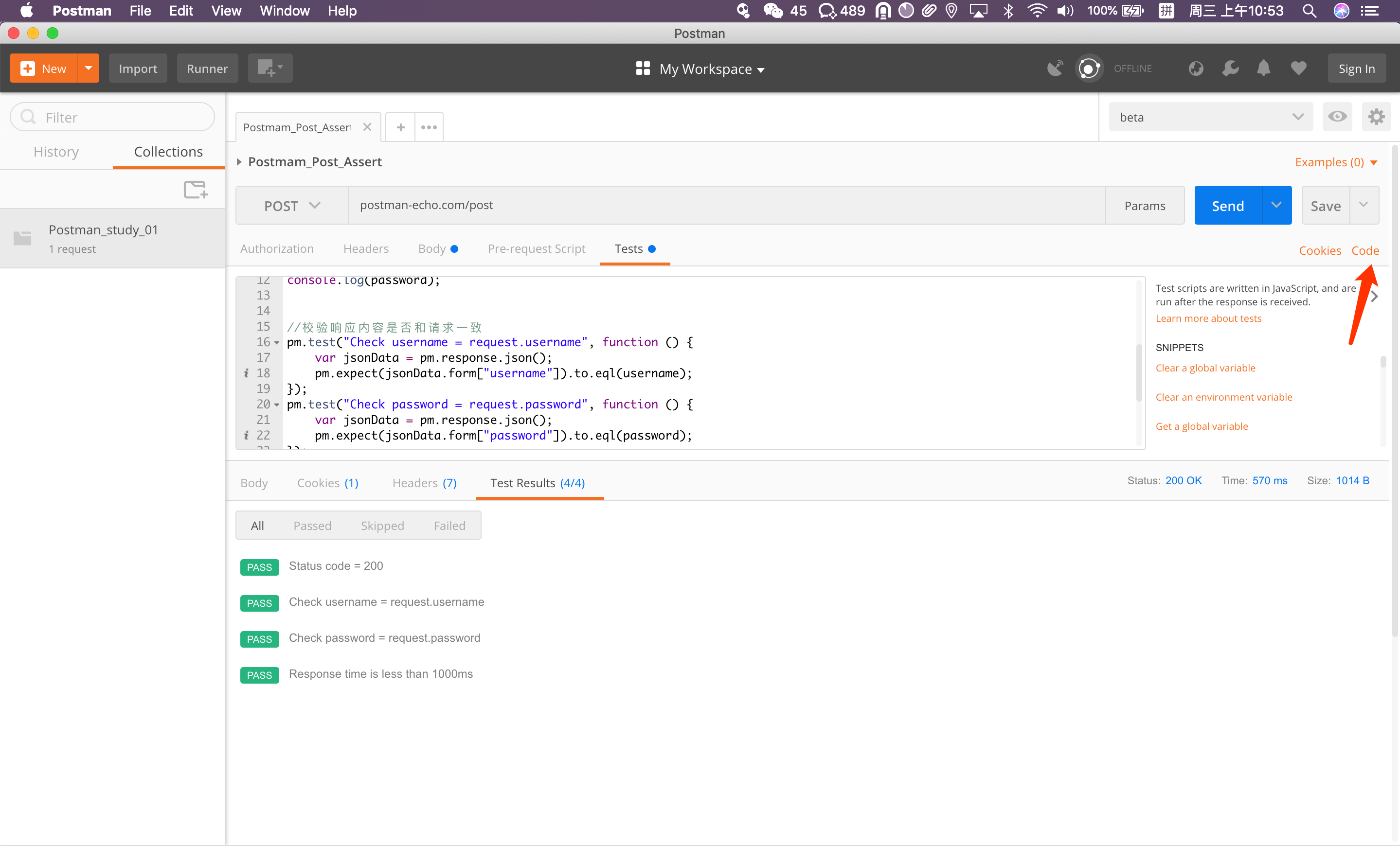1400x846 pixels.
Task: Filter test results by Failed
Action: click(x=449, y=526)
